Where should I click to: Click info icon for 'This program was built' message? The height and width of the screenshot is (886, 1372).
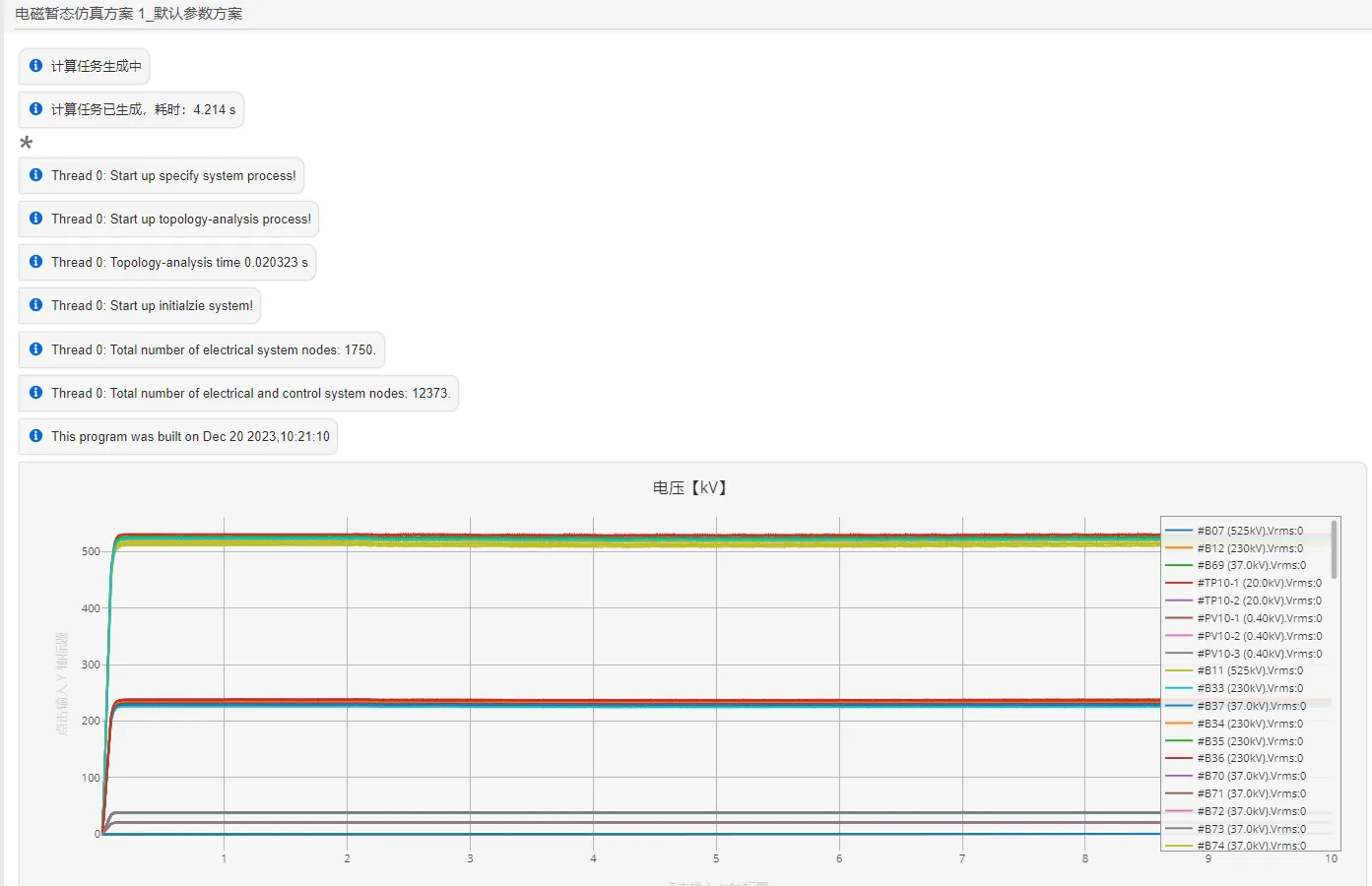(x=36, y=436)
